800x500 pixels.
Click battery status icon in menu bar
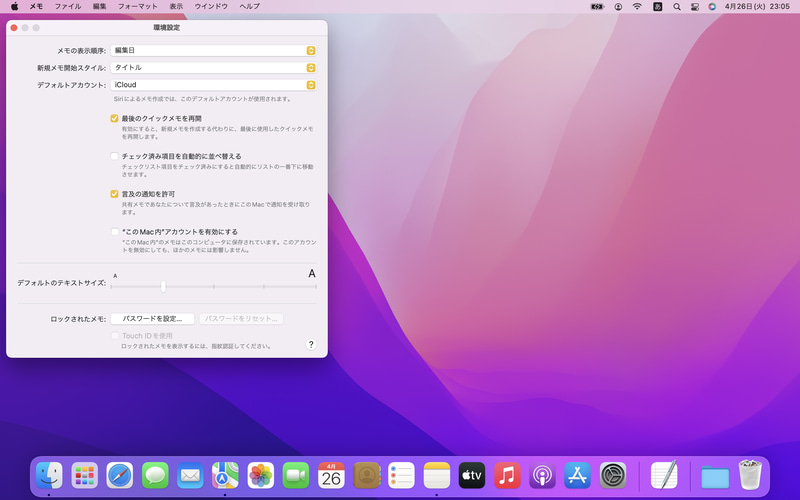coord(597,7)
